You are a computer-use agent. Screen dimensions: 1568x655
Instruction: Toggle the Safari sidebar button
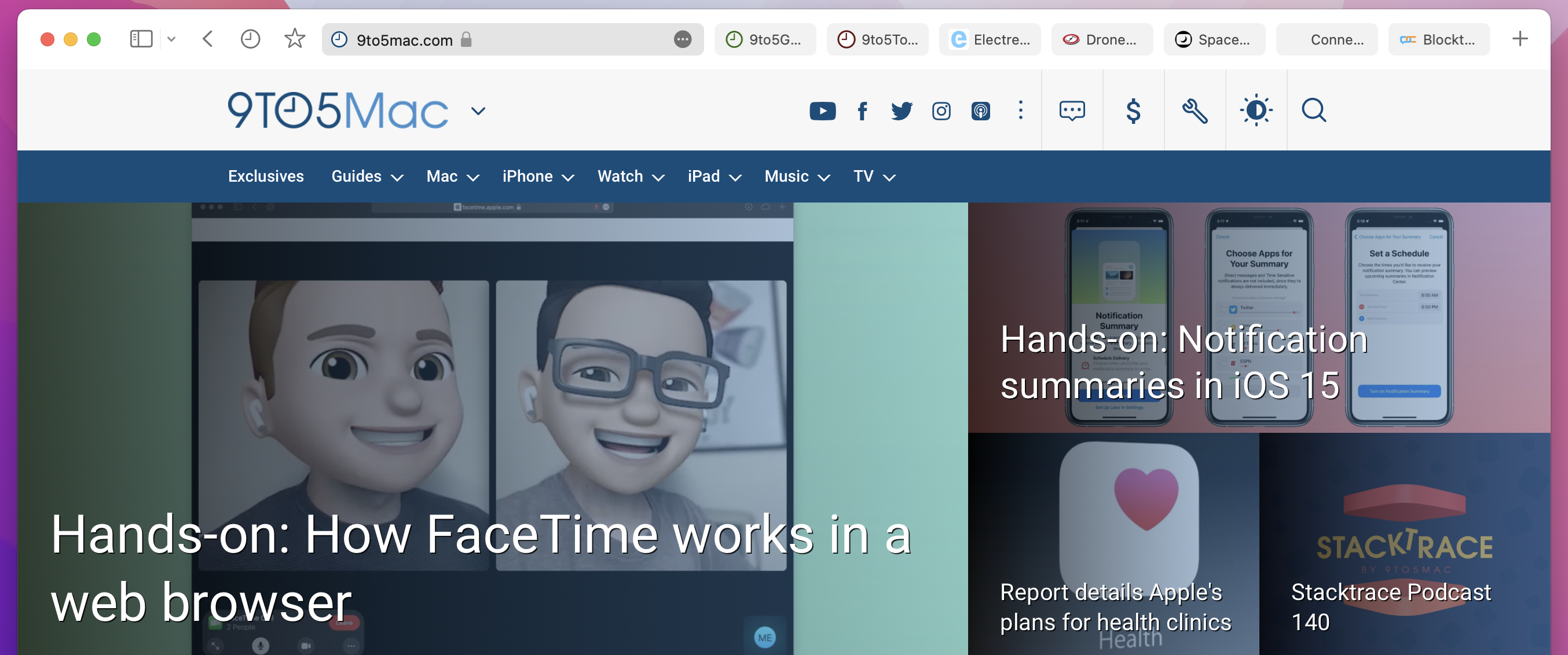[141, 39]
